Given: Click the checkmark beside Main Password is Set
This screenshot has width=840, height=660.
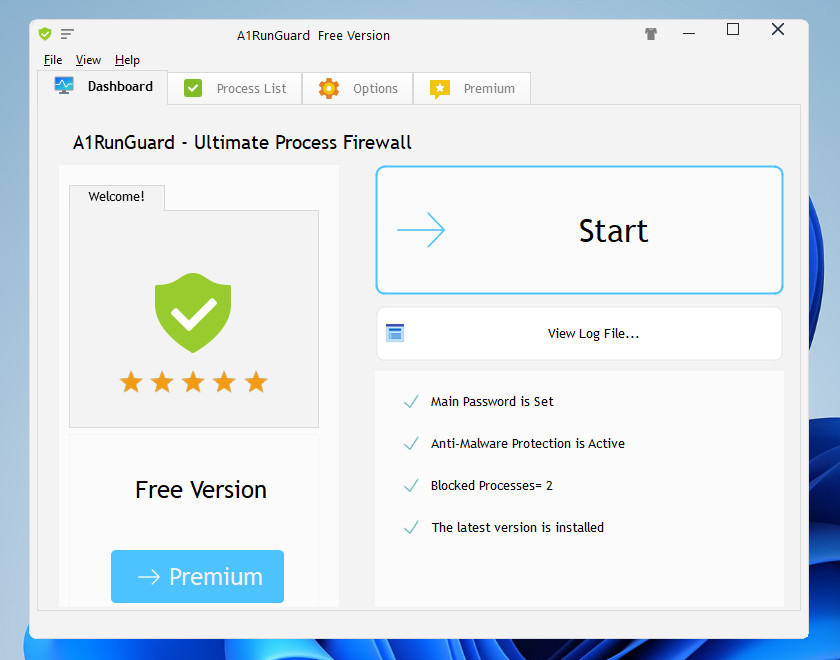Looking at the screenshot, I should 411,401.
